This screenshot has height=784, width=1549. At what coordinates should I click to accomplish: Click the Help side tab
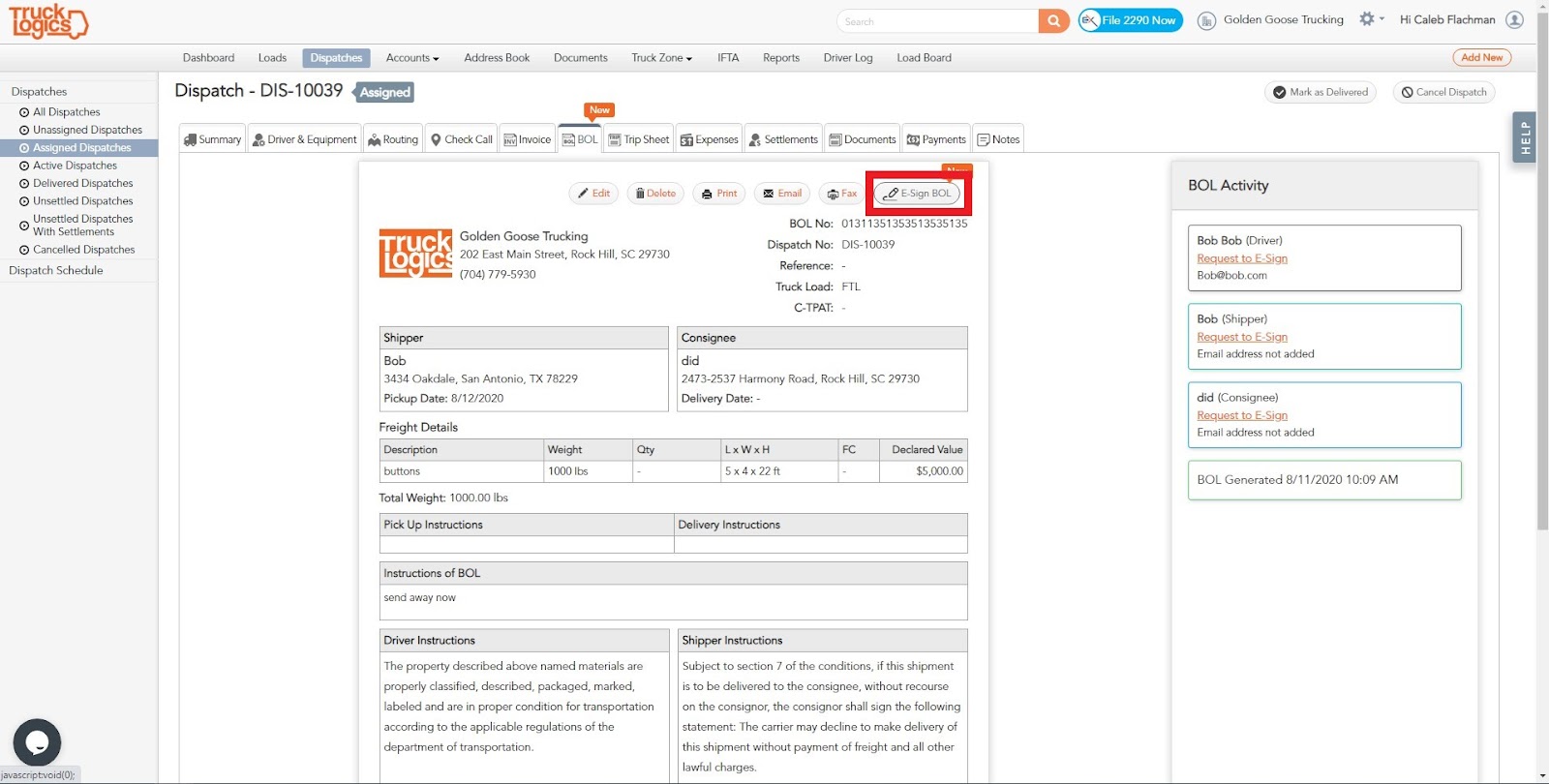(x=1525, y=136)
